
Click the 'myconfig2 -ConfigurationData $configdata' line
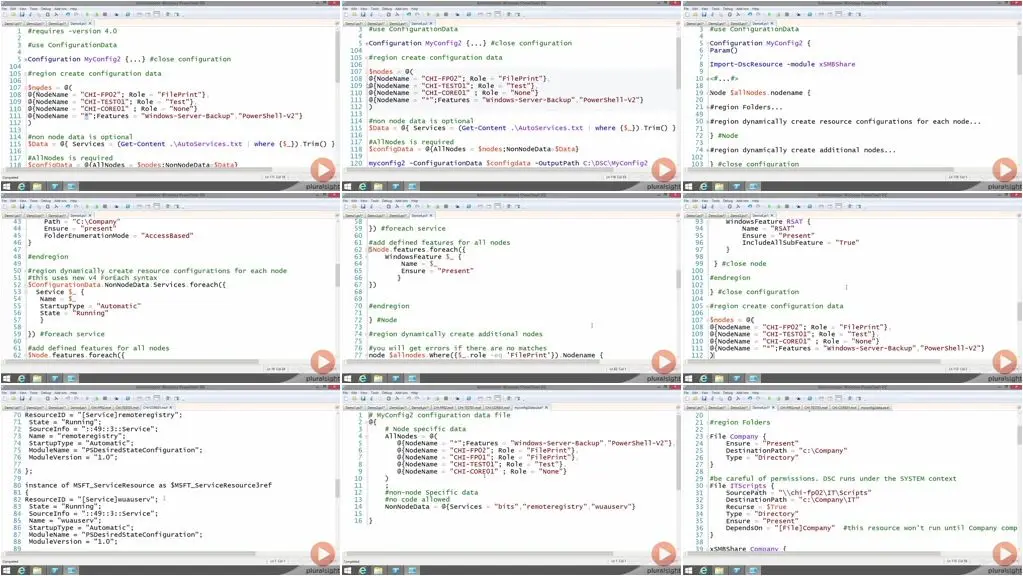[508, 163]
